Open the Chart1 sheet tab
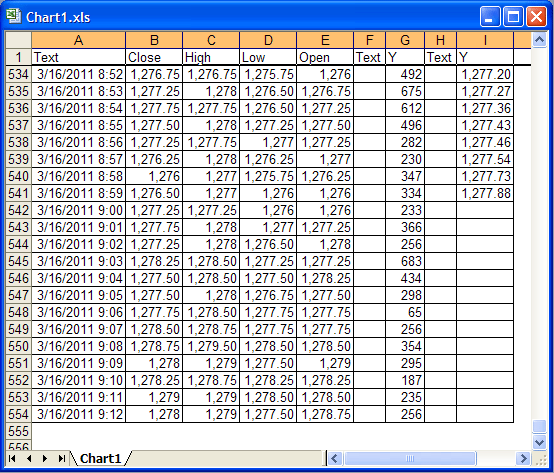Screen dimensions: 554x473 100,459
